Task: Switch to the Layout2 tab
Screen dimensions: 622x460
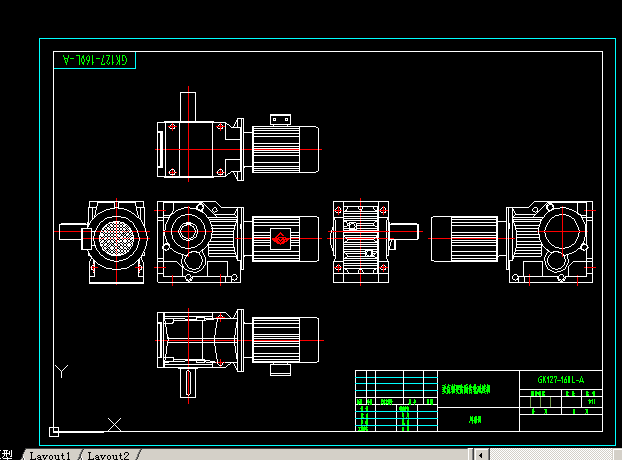Action: pos(109,455)
